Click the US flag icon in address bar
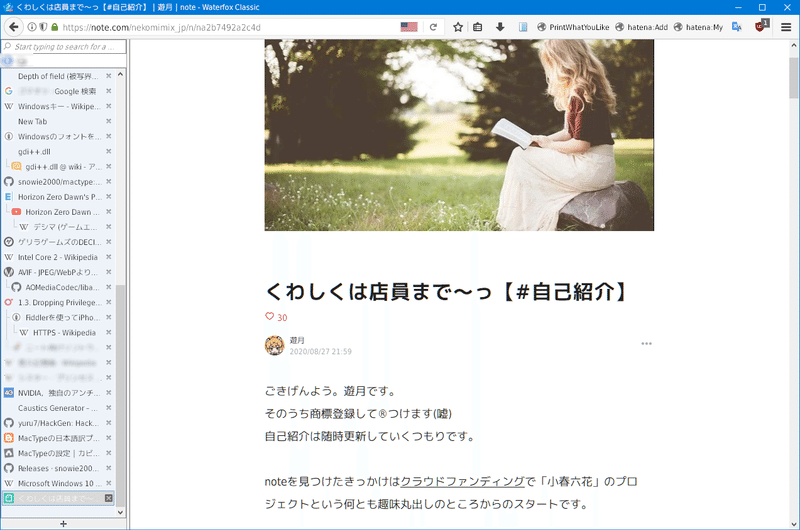Screen dimensions: 800x530 pyautogui.click(x=409, y=27)
